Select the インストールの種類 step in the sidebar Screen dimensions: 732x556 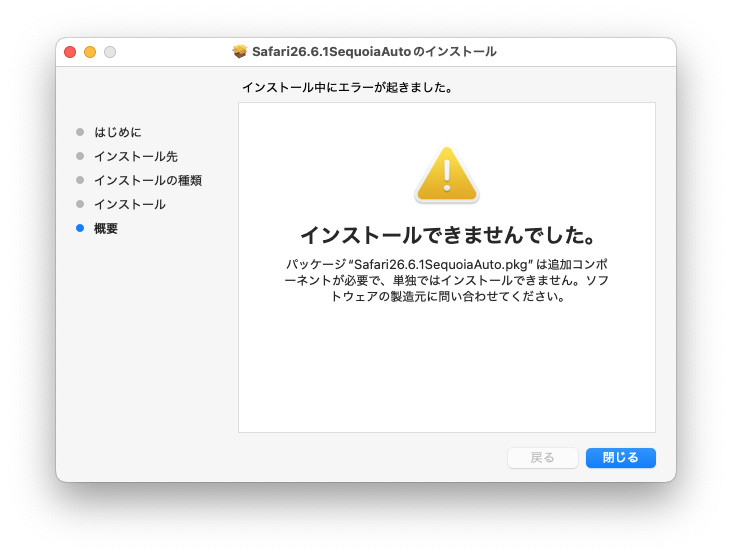(x=148, y=180)
